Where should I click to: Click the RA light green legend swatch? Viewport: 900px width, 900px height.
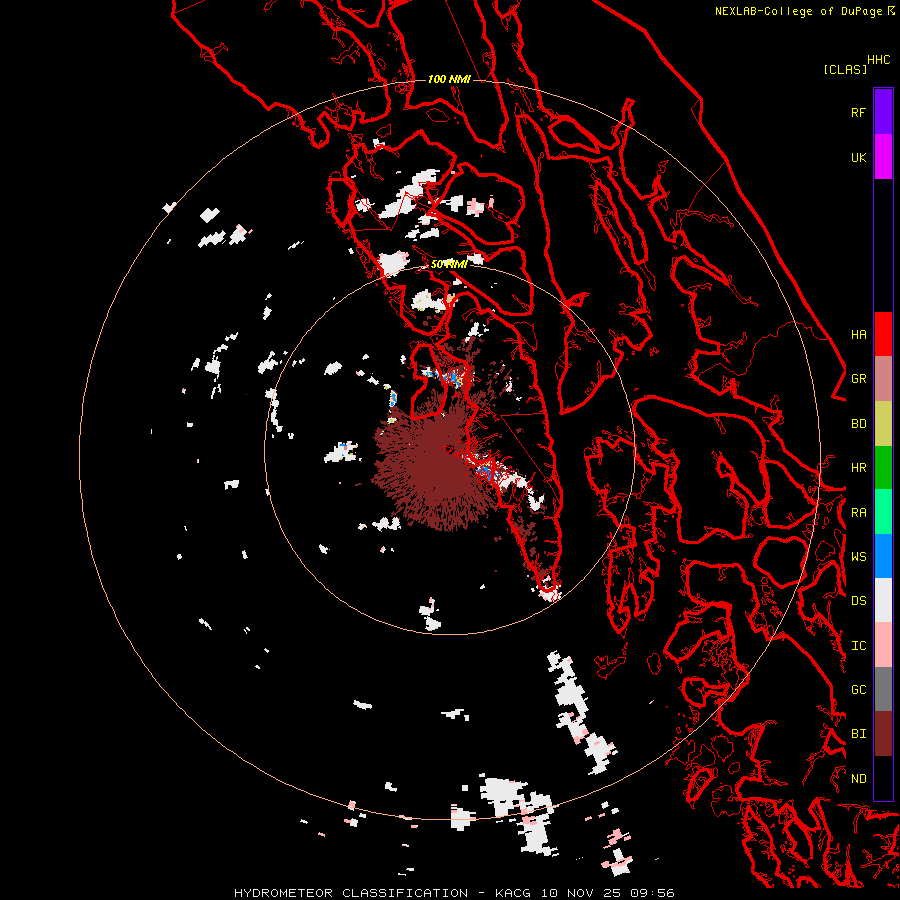[883, 512]
